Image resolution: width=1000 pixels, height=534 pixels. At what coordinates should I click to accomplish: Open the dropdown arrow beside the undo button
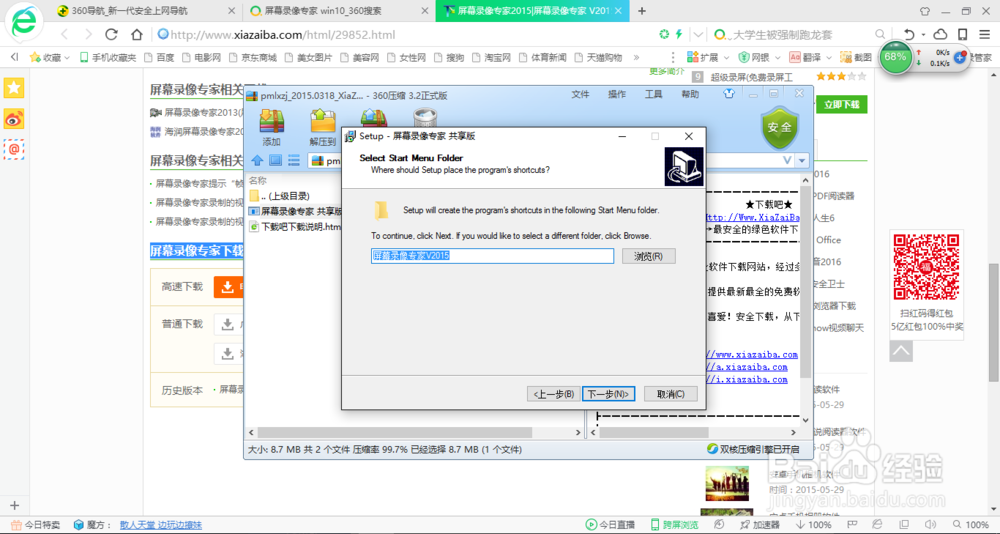923,35
